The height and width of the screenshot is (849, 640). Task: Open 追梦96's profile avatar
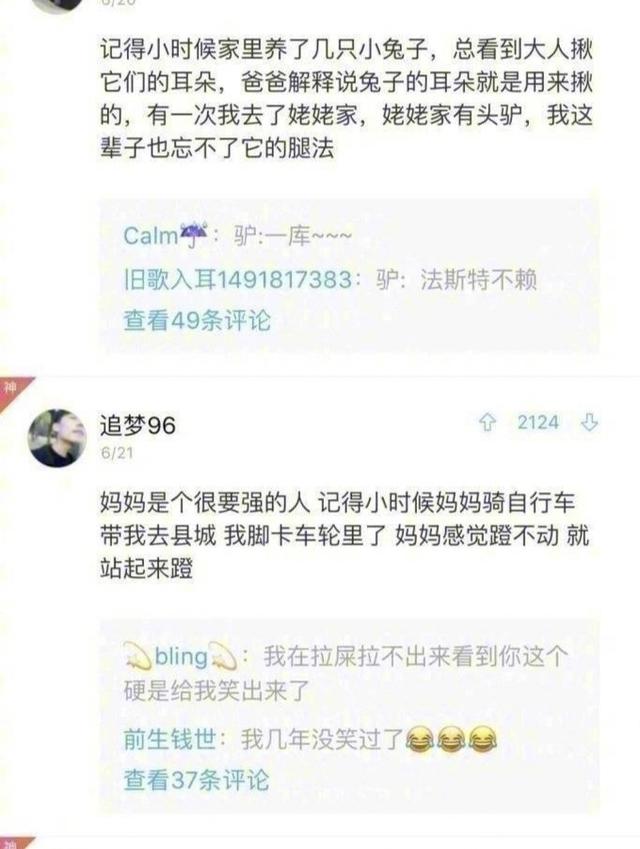[57, 437]
